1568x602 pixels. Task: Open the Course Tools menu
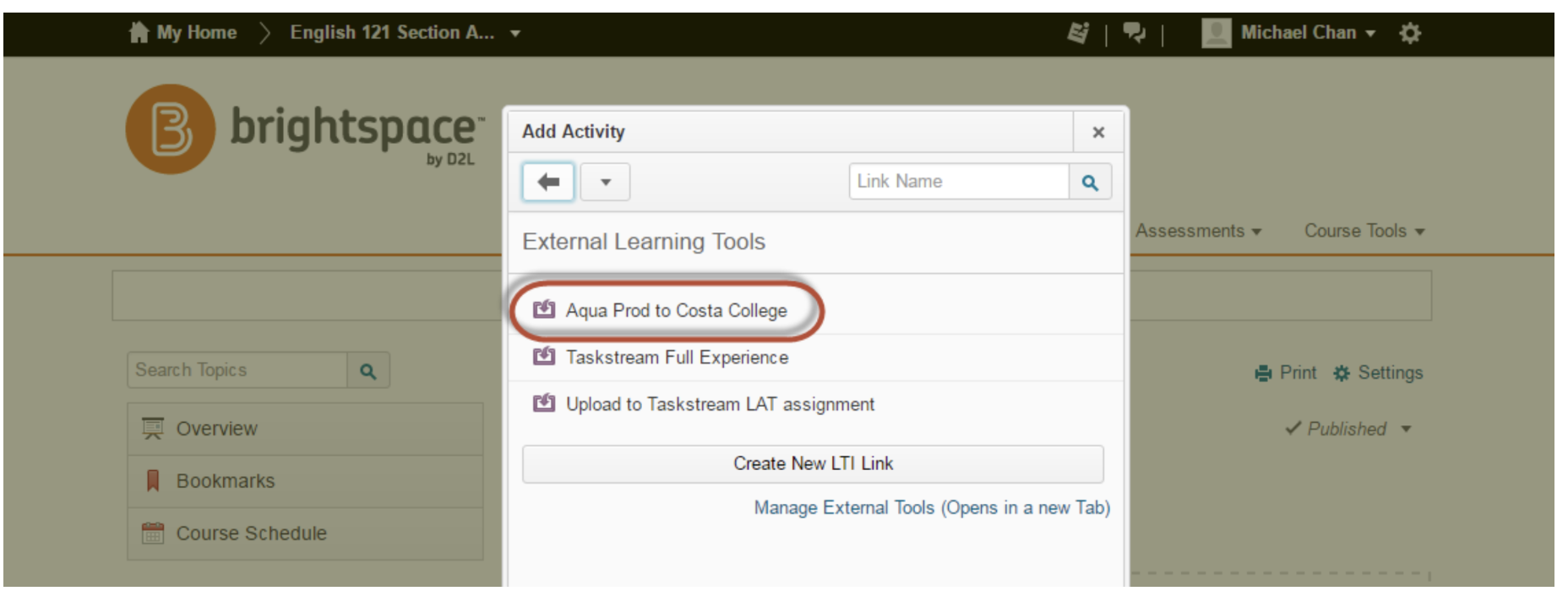coord(1364,231)
